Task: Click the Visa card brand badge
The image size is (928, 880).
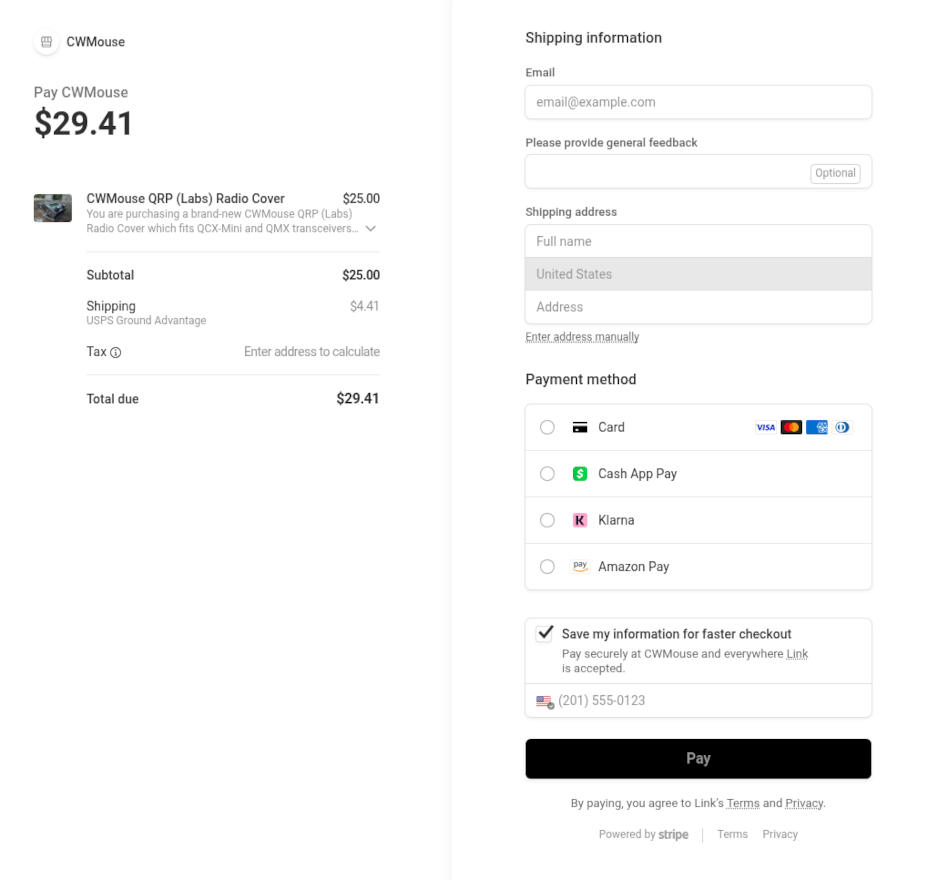Action: click(x=765, y=427)
